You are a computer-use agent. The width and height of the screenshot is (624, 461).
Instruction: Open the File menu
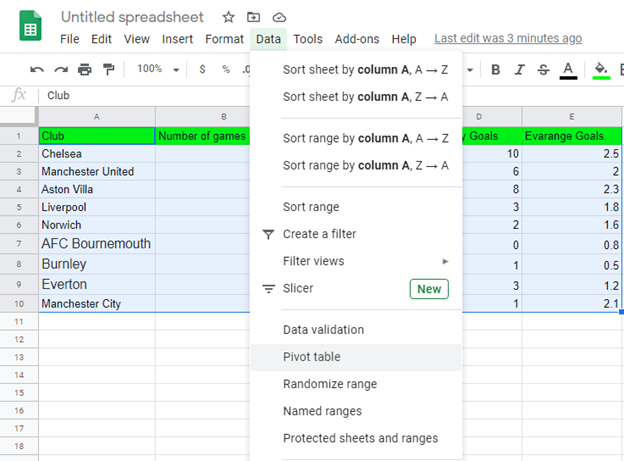click(70, 39)
